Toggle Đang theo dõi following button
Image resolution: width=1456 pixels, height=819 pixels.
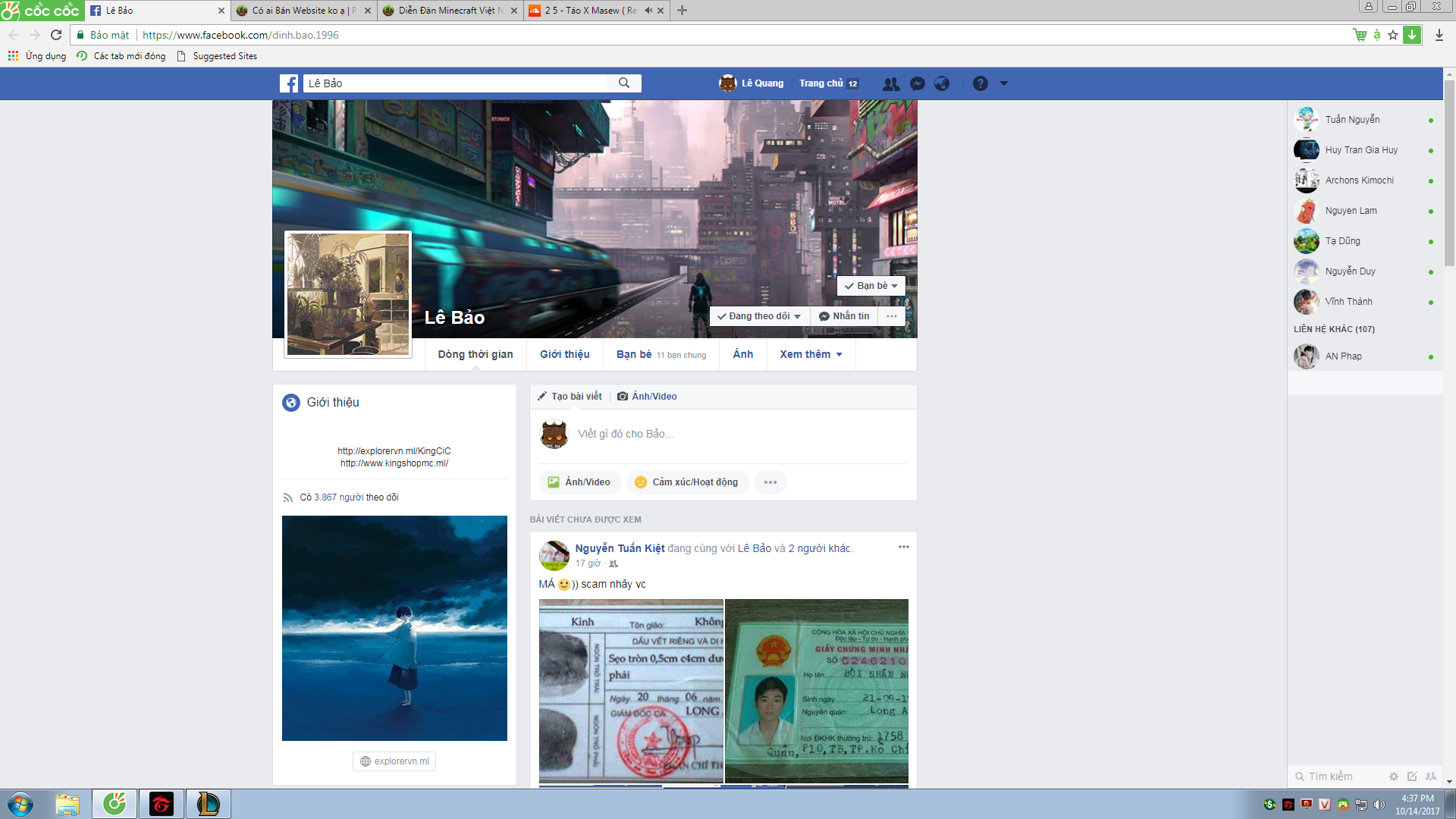click(759, 316)
